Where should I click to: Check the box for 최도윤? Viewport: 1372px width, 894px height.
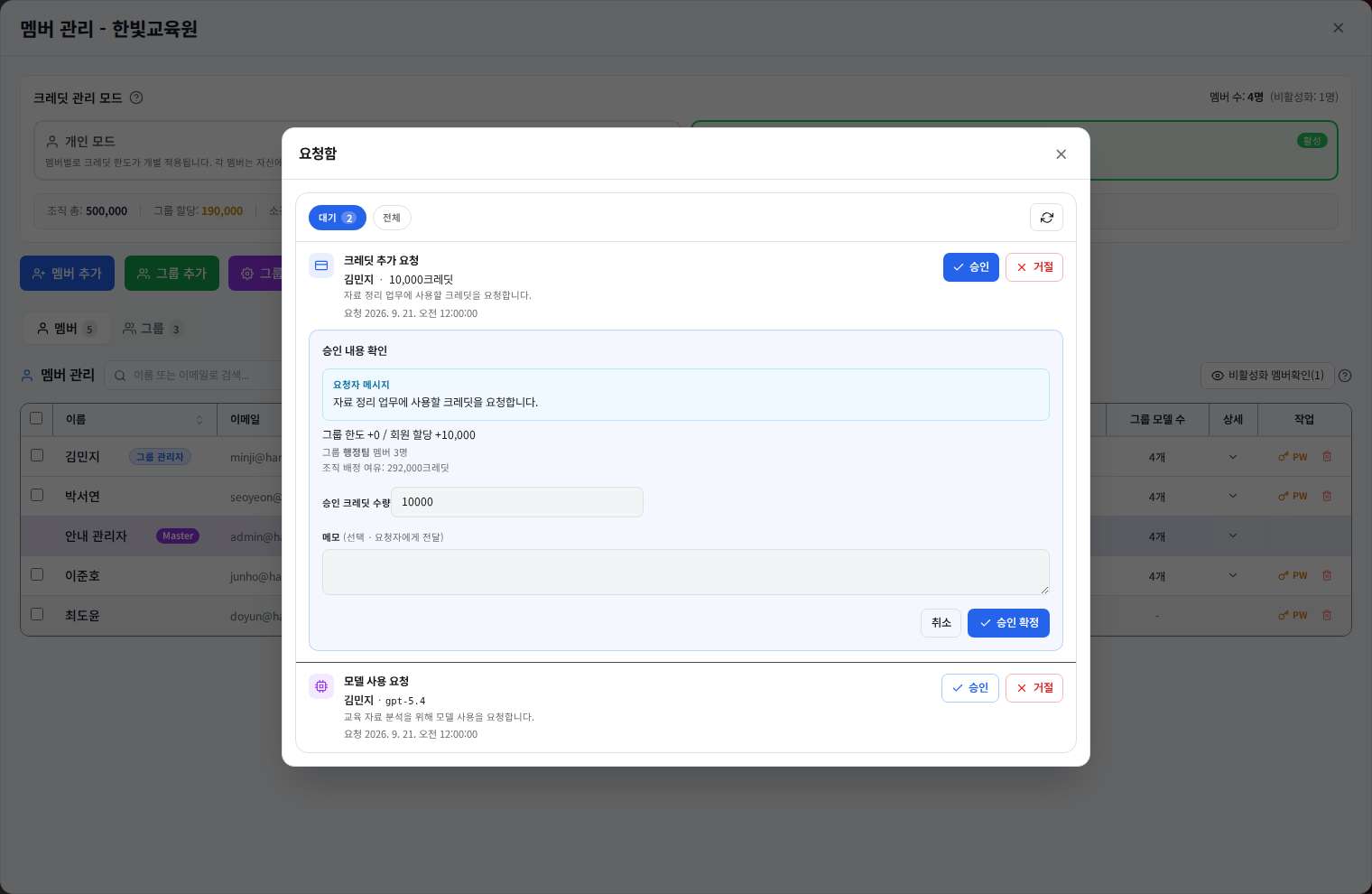(x=37, y=614)
